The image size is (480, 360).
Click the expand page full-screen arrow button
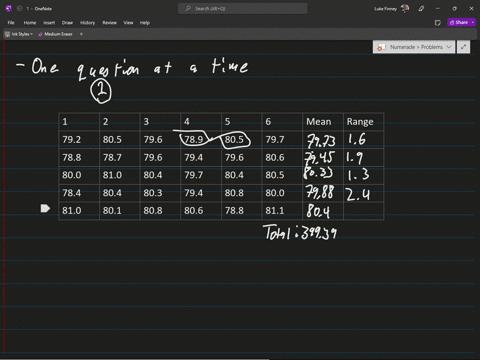coord(463,47)
